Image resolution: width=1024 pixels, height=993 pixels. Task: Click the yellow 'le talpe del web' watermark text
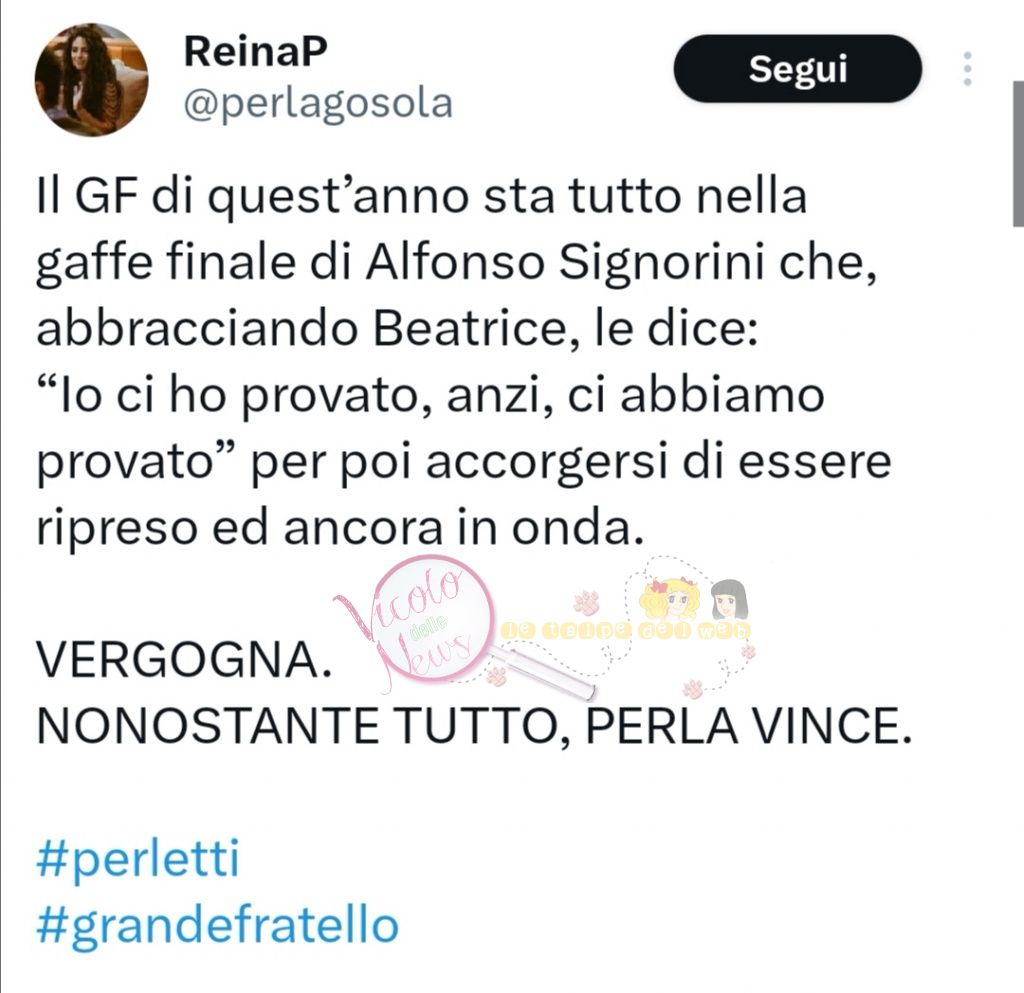coord(627,631)
